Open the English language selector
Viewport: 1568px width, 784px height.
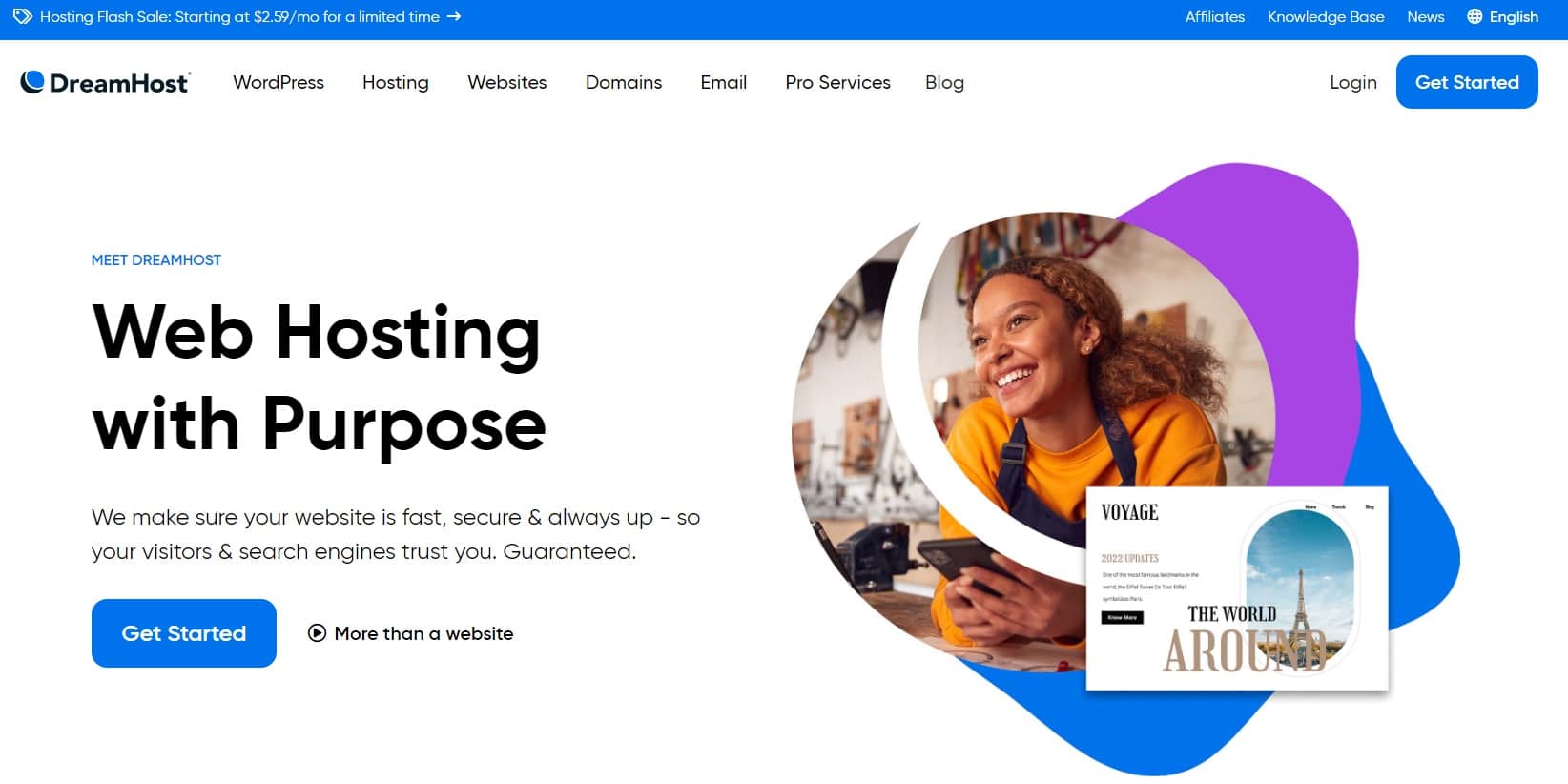pos(1502,16)
